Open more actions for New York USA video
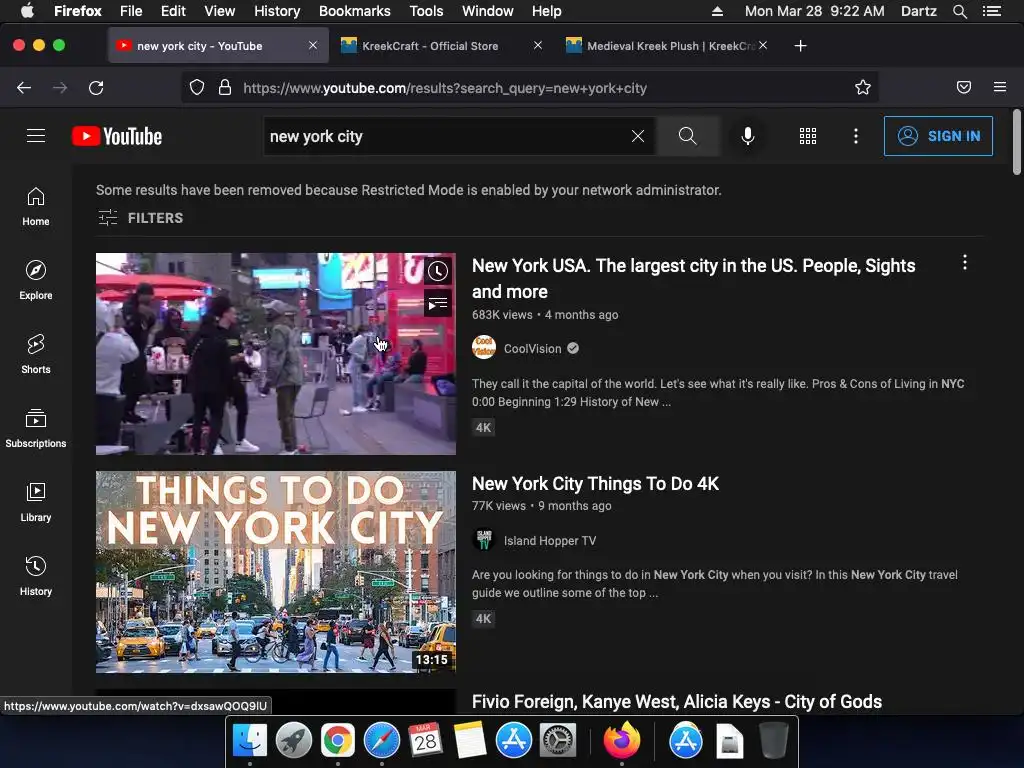Viewport: 1024px width, 768px height. 965,263
